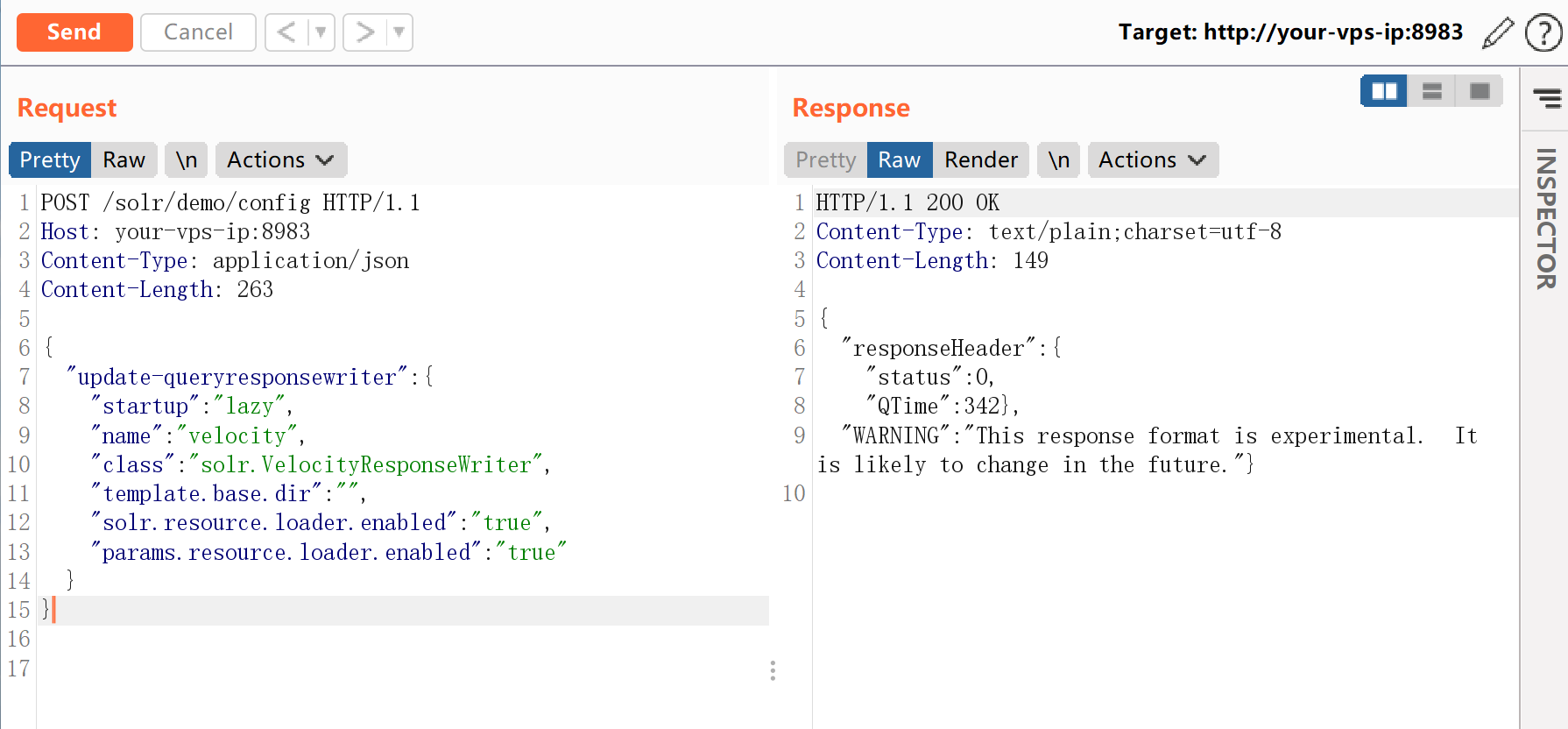Screen dimensions: 1568x729
Task: Toggle the request non-printable characters \n button
Action: [x=186, y=160]
